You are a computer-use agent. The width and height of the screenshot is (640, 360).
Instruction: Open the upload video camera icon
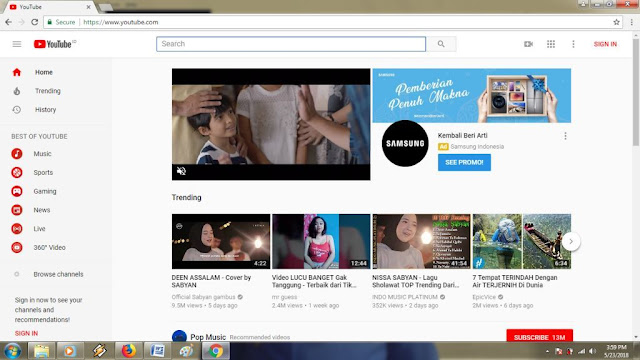coord(528,44)
